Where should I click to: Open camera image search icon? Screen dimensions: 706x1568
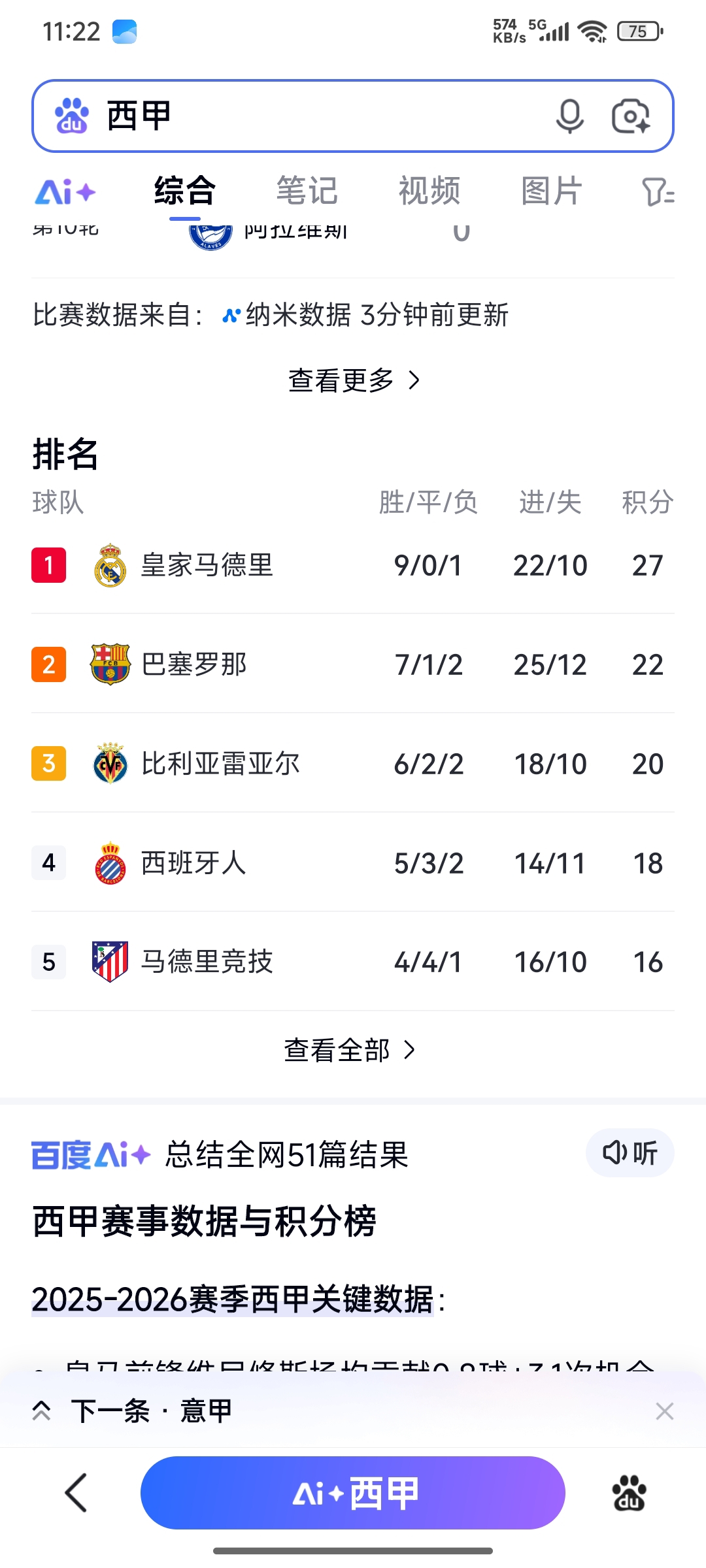[x=630, y=116]
